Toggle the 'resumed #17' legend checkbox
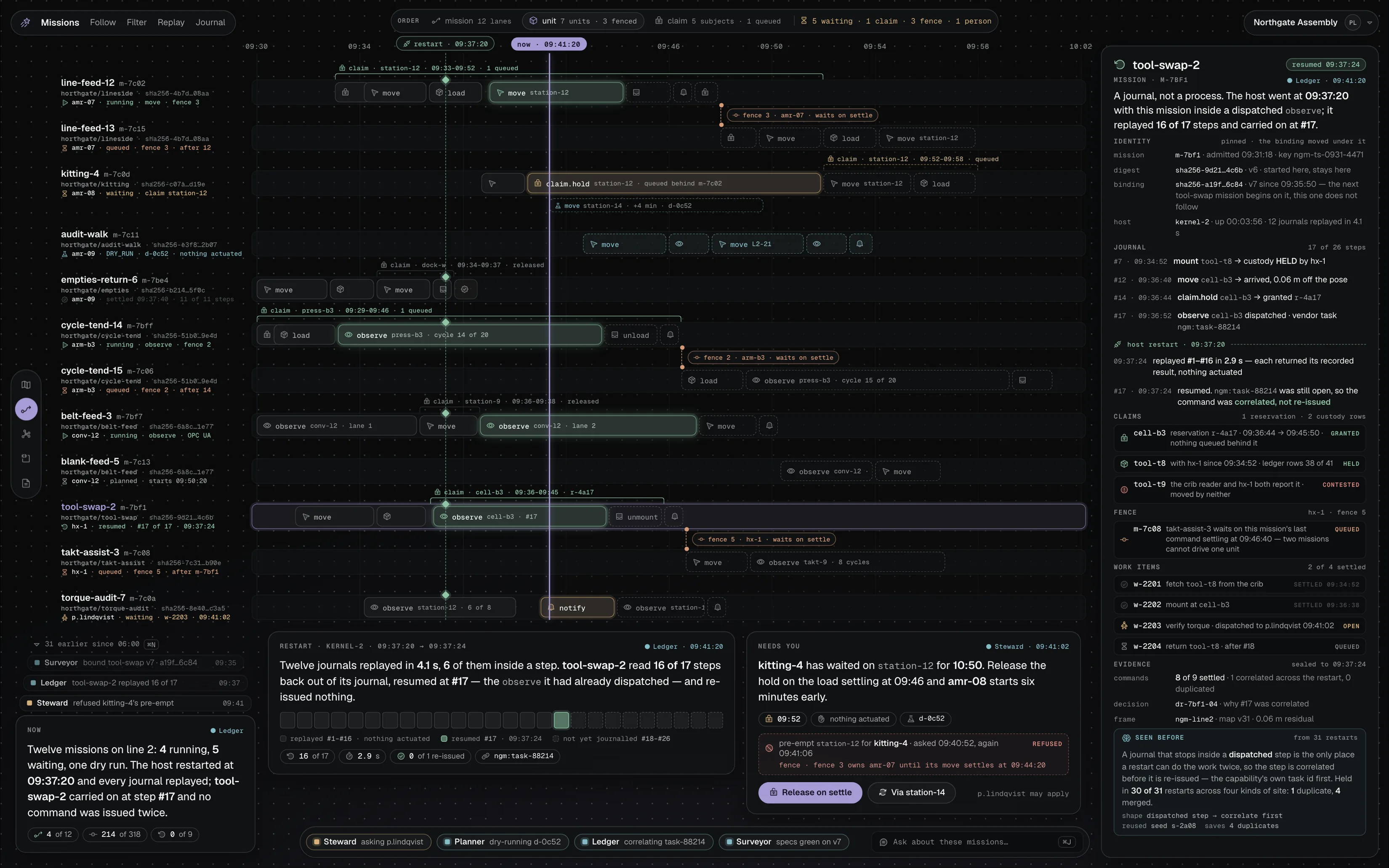The height and width of the screenshot is (868, 1389). tap(444, 739)
